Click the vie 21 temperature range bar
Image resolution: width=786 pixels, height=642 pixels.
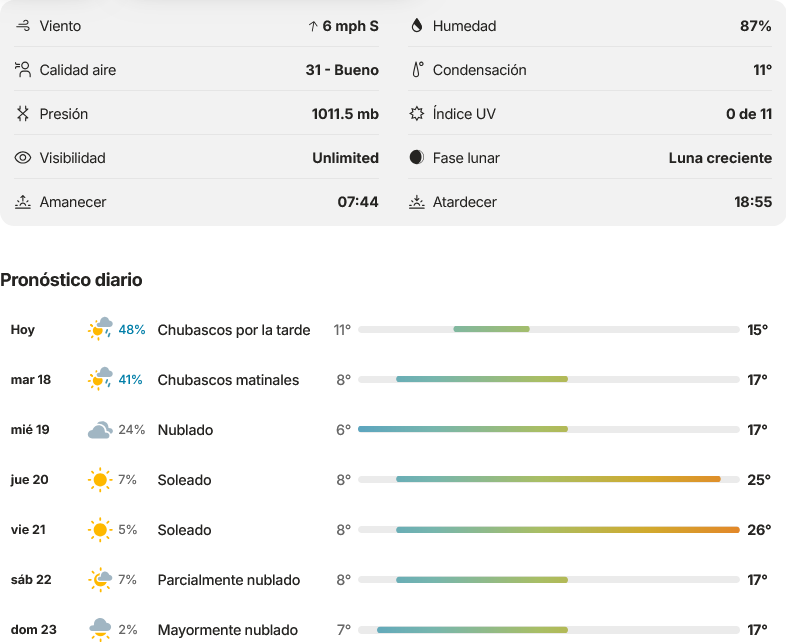tap(549, 530)
